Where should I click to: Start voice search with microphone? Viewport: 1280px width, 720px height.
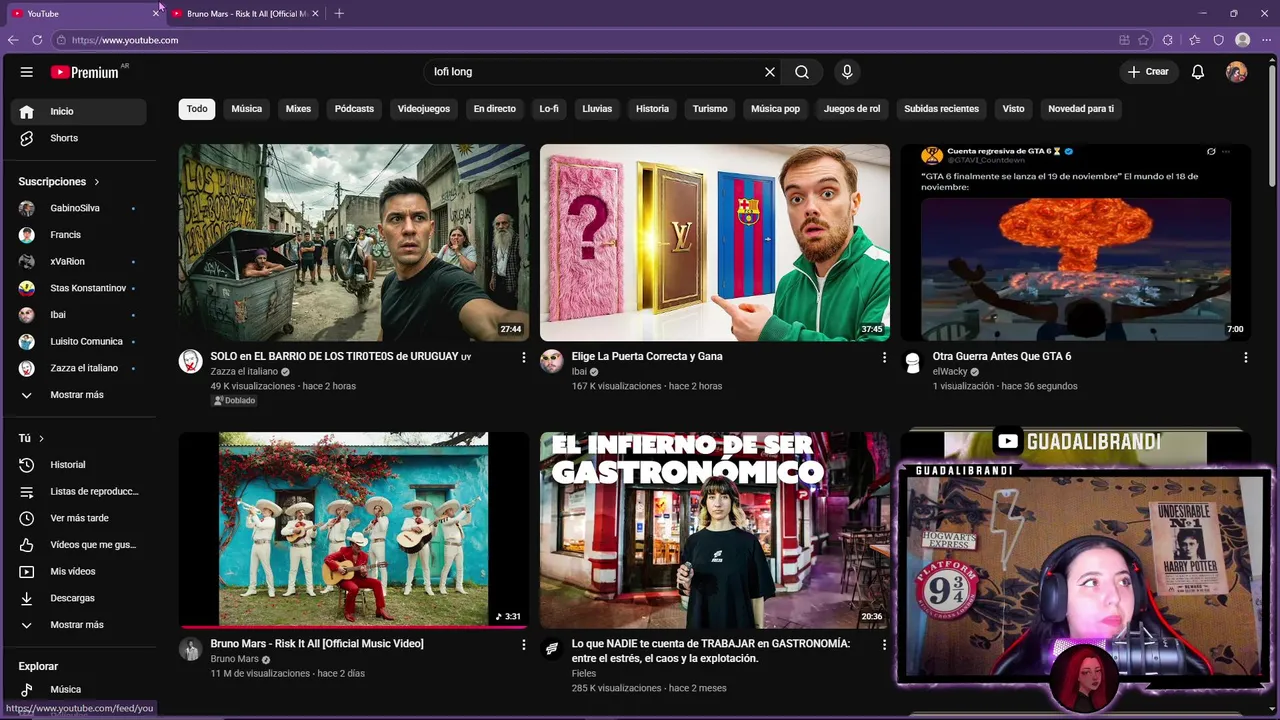pos(847,72)
